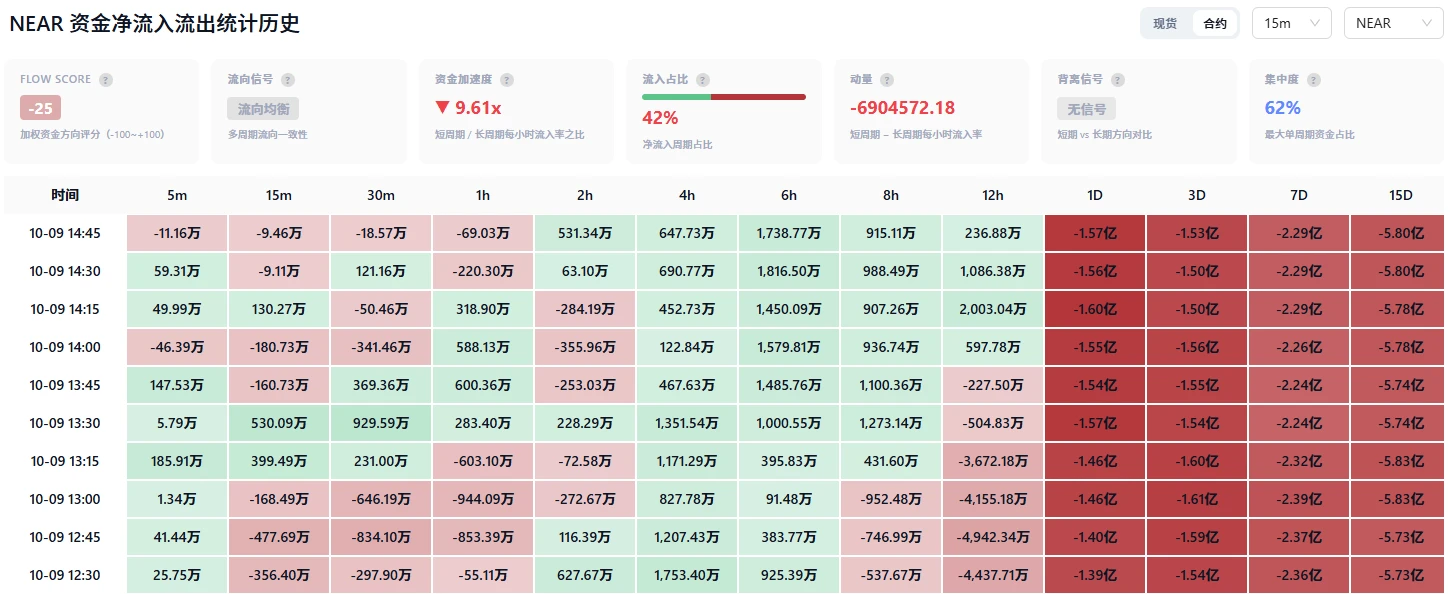The height and width of the screenshot is (594, 1451).
Task: Select the 合约 market tab
Action: [x=1215, y=23]
